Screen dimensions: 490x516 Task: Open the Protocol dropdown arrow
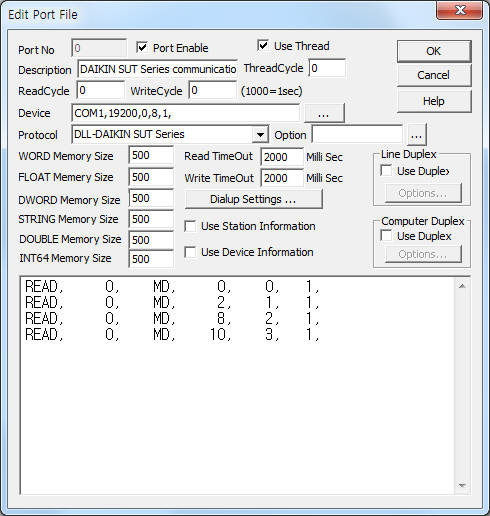(x=260, y=135)
